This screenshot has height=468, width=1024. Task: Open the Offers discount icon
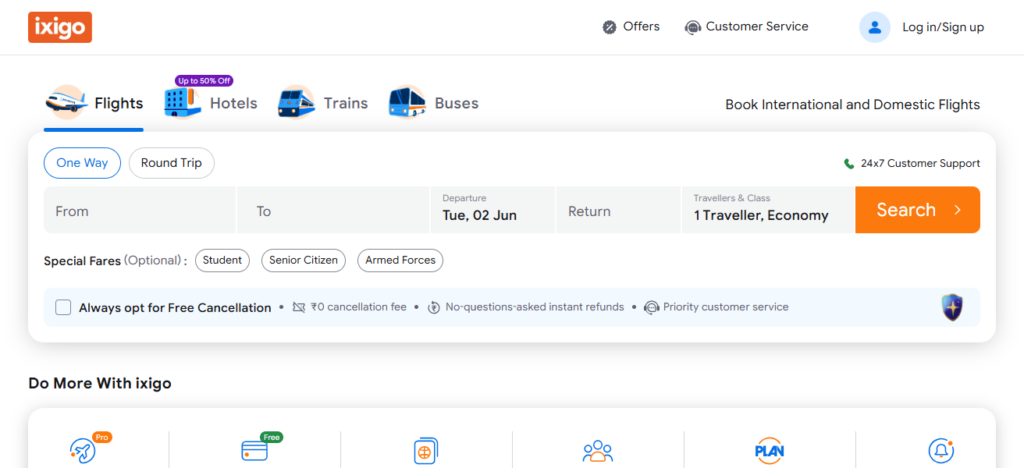click(x=609, y=27)
